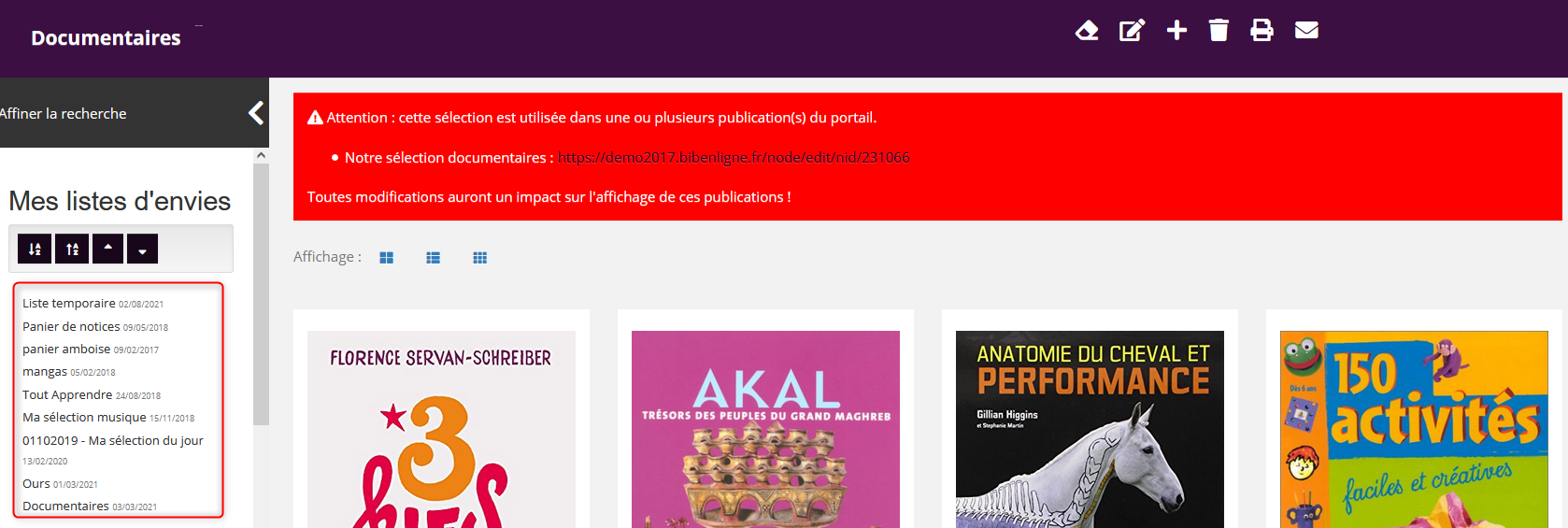Click the Affiner la recherche label
This screenshot has width=1568, height=528.
[63, 113]
